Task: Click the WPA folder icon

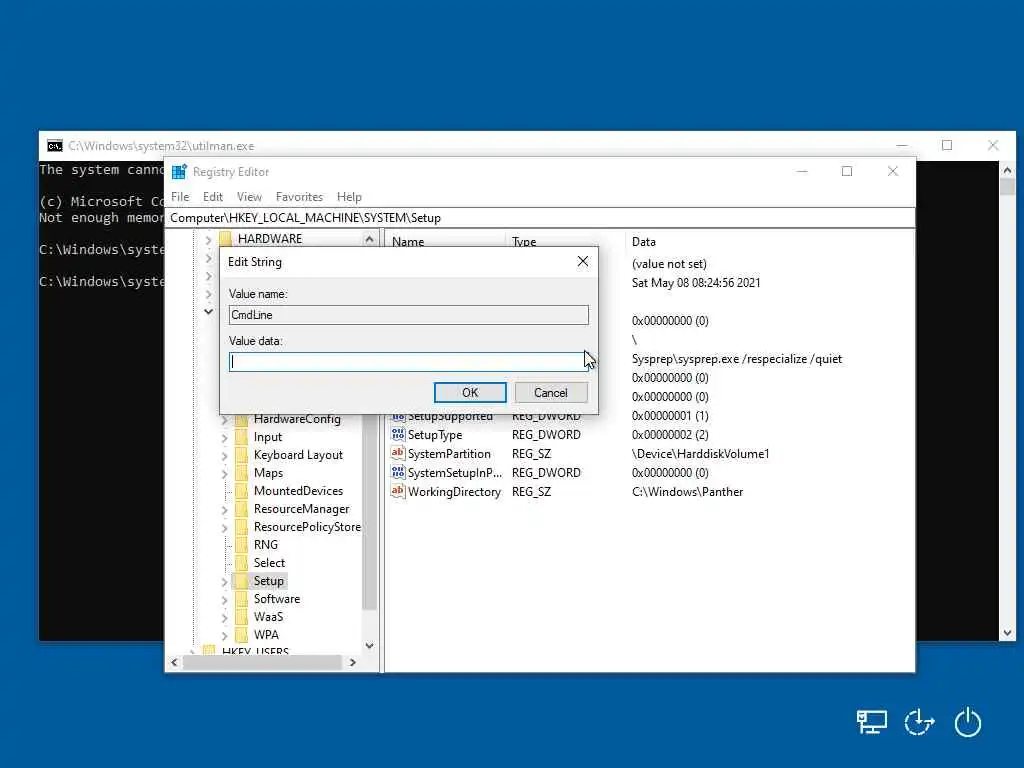Action: point(242,635)
